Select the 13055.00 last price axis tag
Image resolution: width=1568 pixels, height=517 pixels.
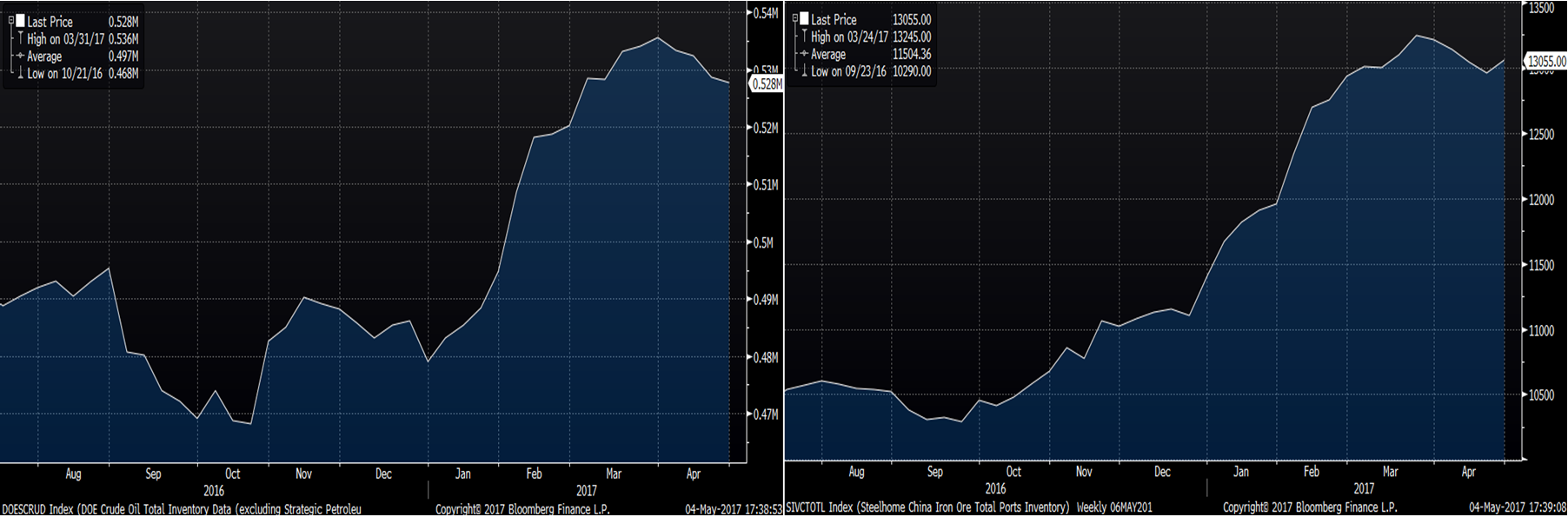(x=1546, y=62)
